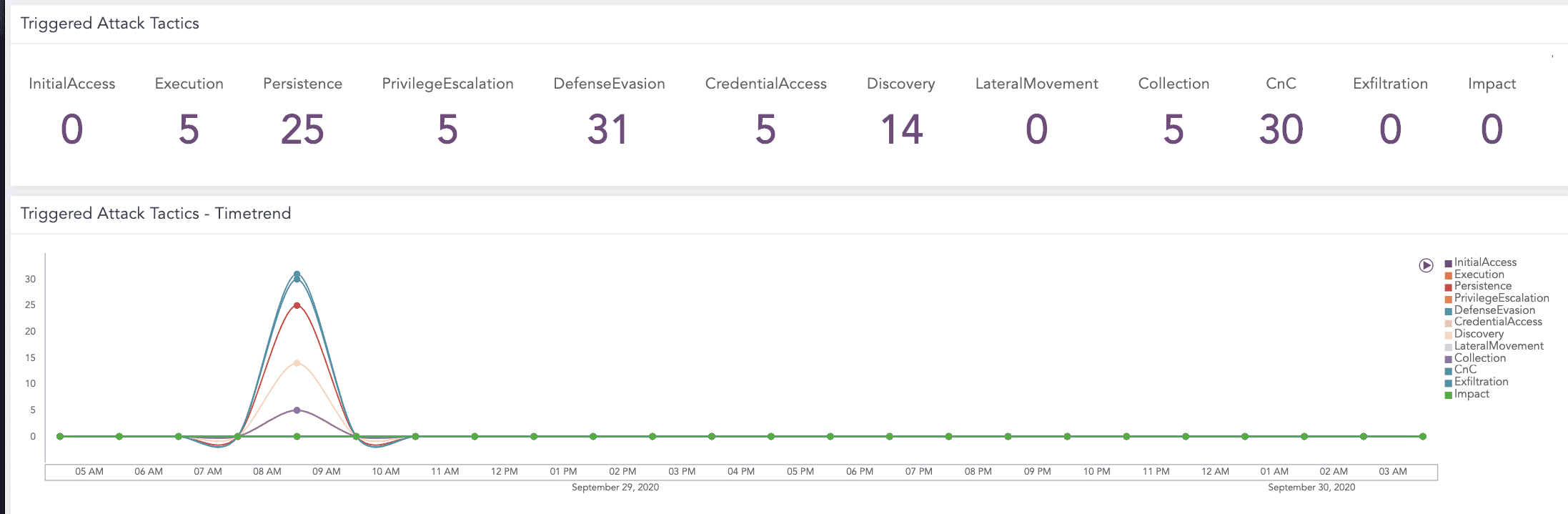1568x514 pixels.
Task: Click the purple peak point at 5
Action: click(x=297, y=410)
